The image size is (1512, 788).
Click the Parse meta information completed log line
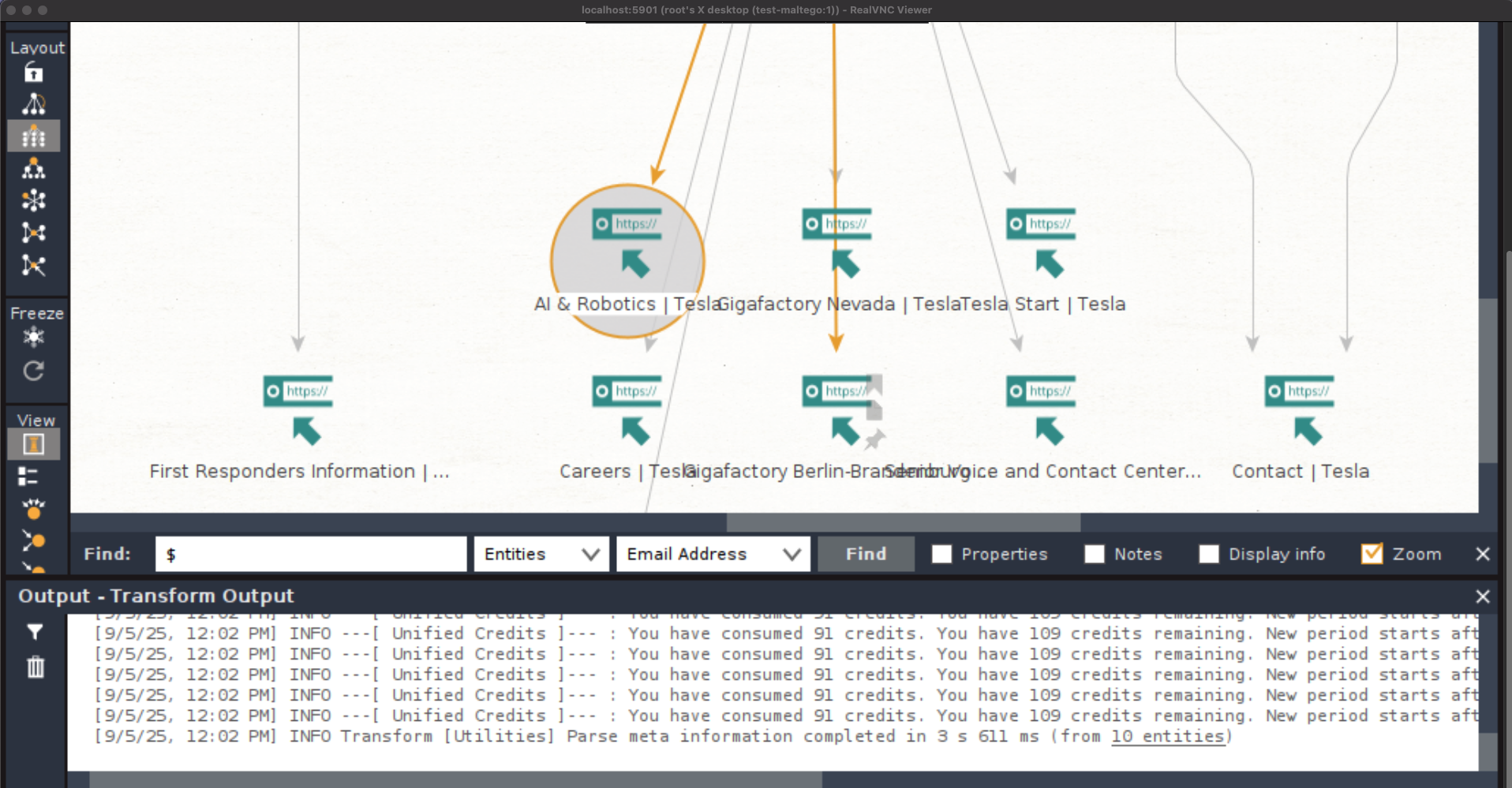(663, 737)
